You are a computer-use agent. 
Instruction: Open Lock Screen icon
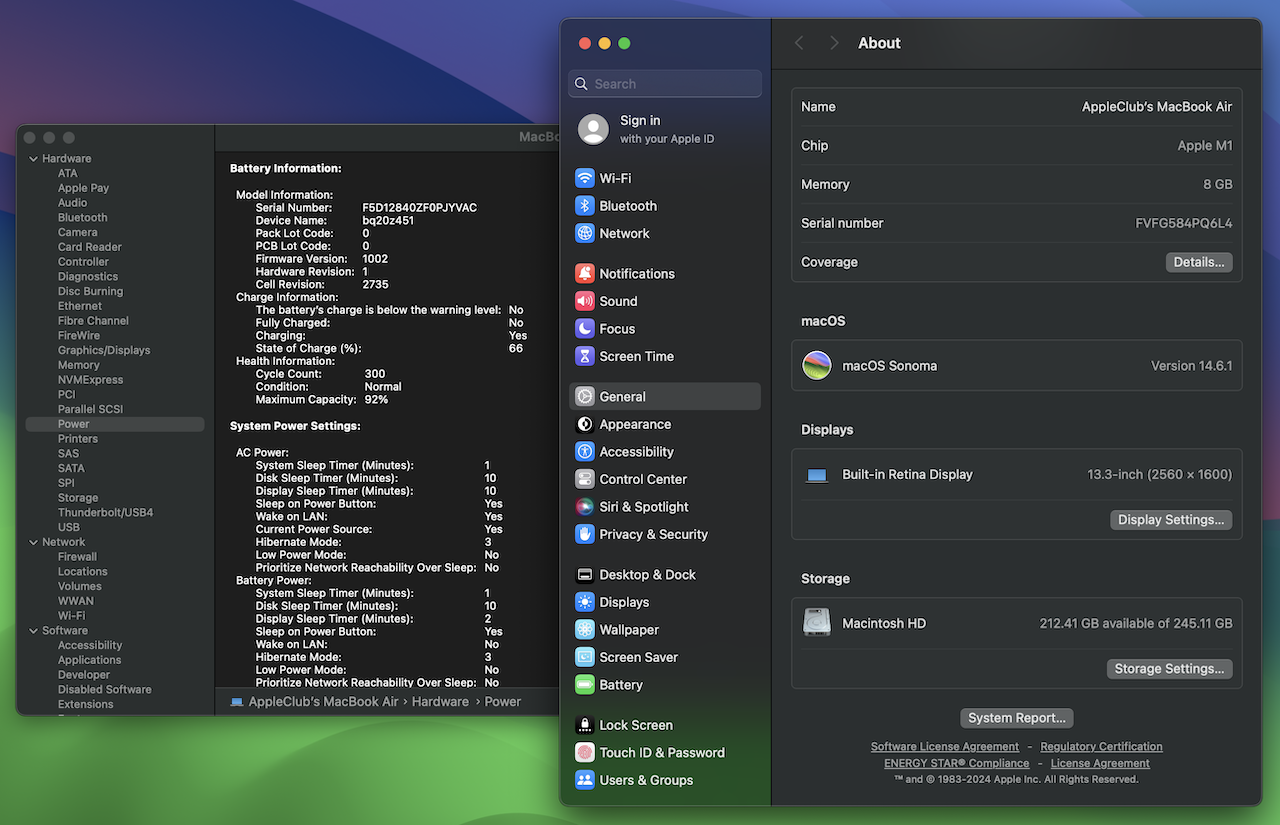point(585,725)
